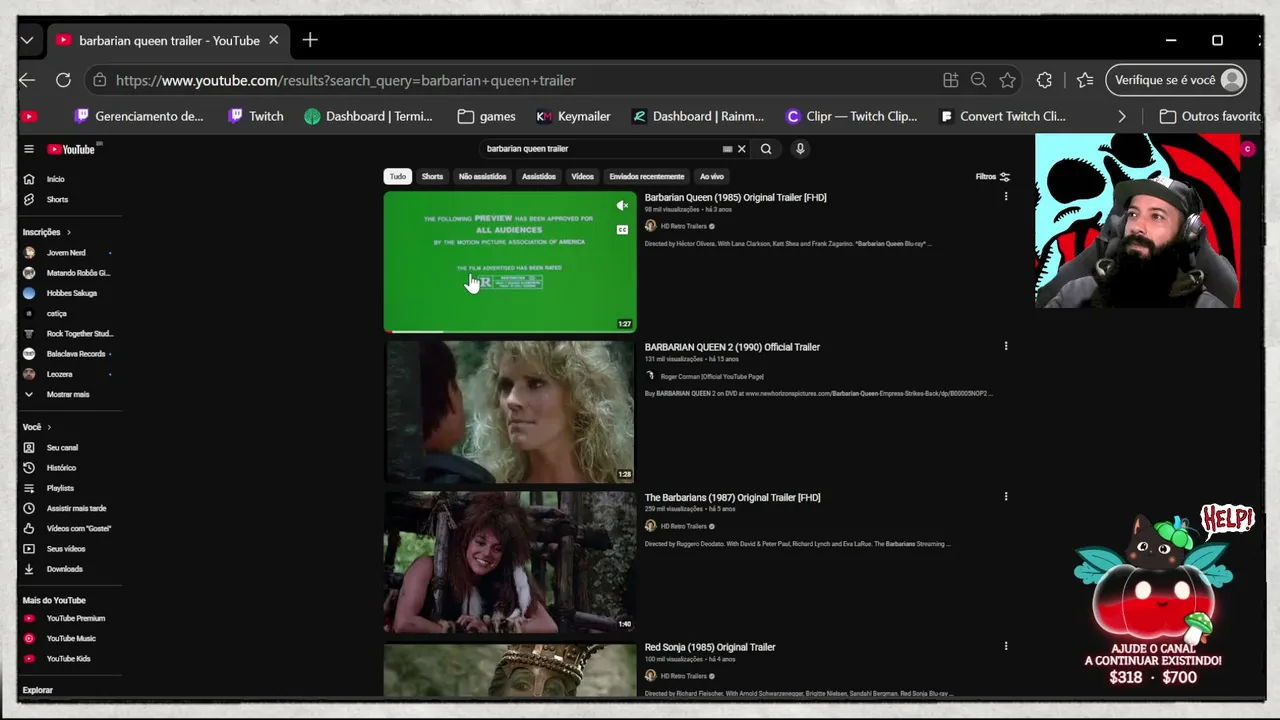Unmute the Barbarian Queen preview video
The image size is (1280, 720).
[x=622, y=206]
